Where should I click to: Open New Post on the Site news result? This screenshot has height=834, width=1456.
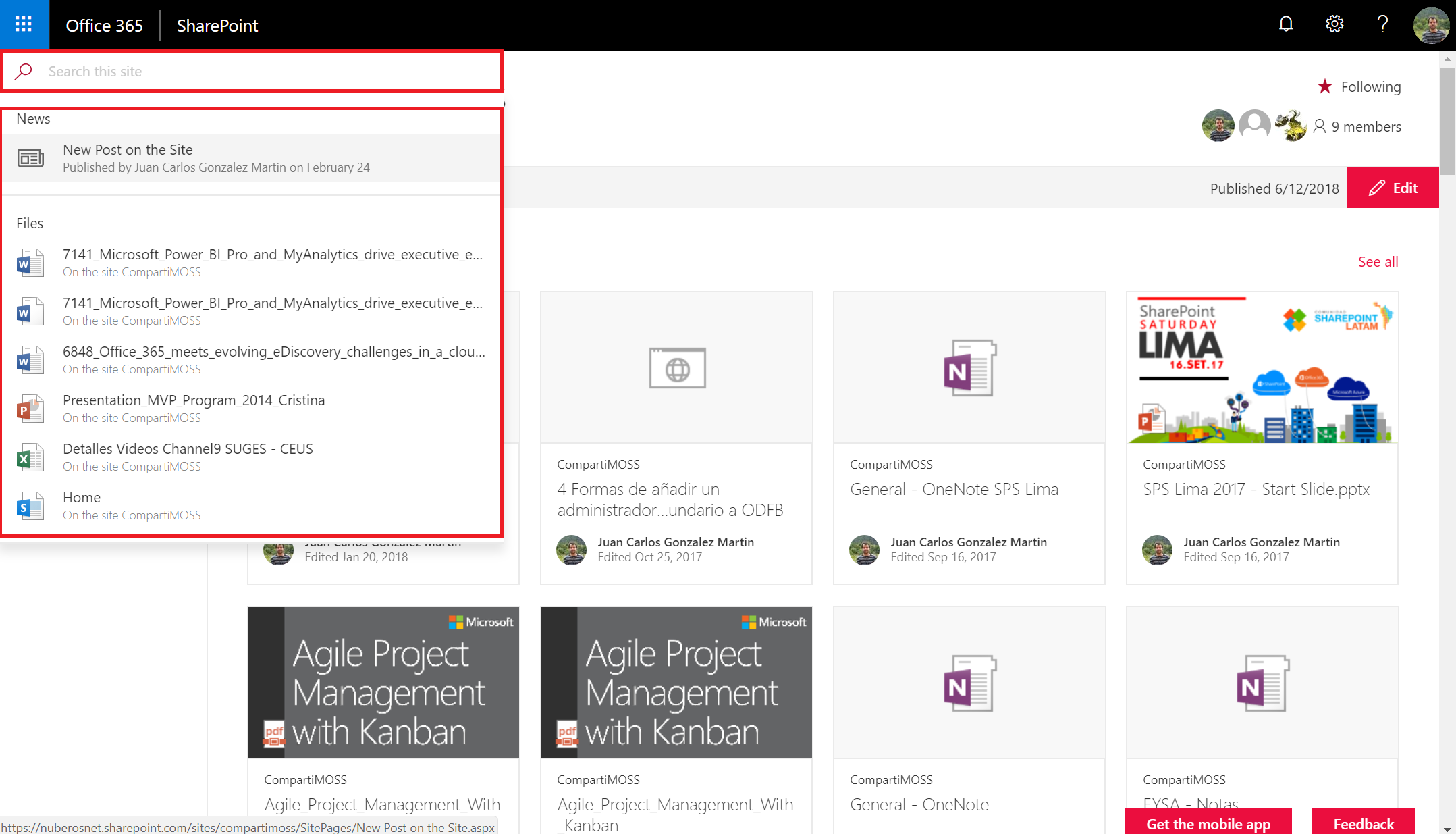coord(252,158)
